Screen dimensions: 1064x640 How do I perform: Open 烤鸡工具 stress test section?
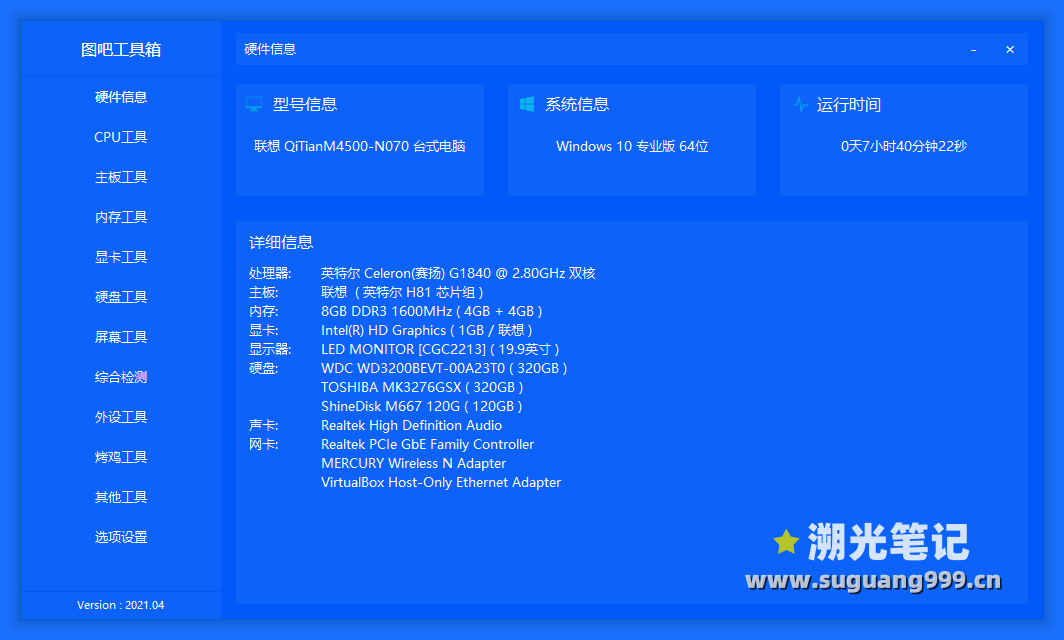pos(121,457)
